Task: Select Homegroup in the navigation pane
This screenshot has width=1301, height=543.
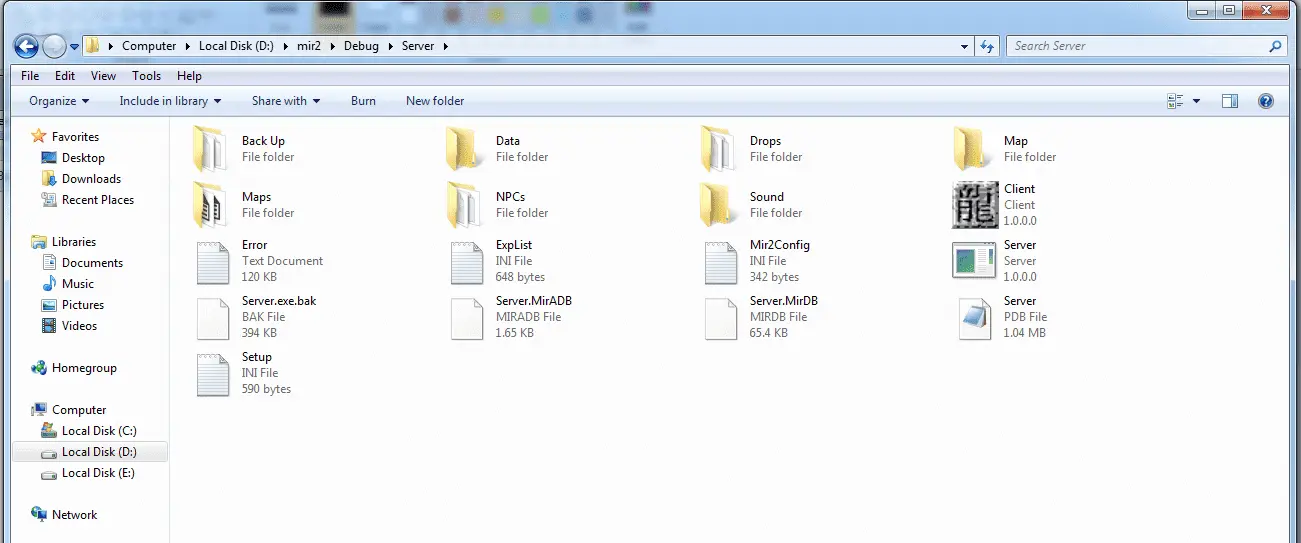Action: [x=84, y=368]
